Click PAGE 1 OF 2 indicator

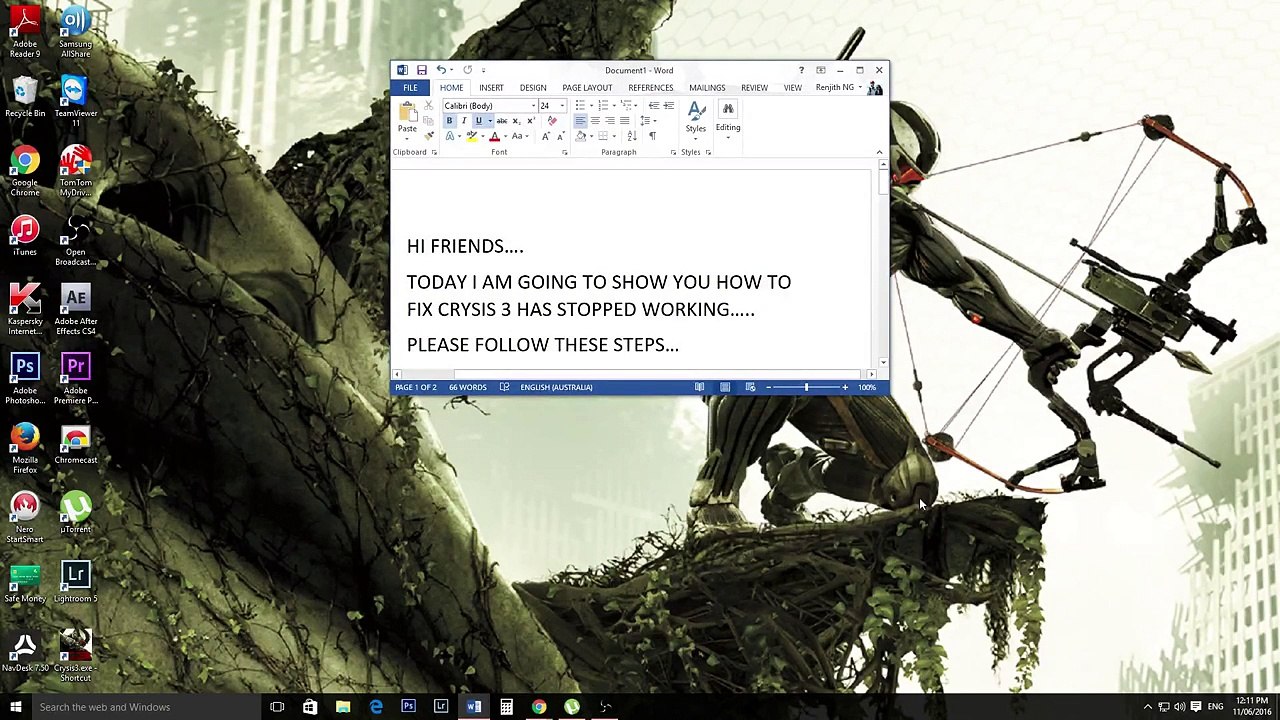coord(416,387)
